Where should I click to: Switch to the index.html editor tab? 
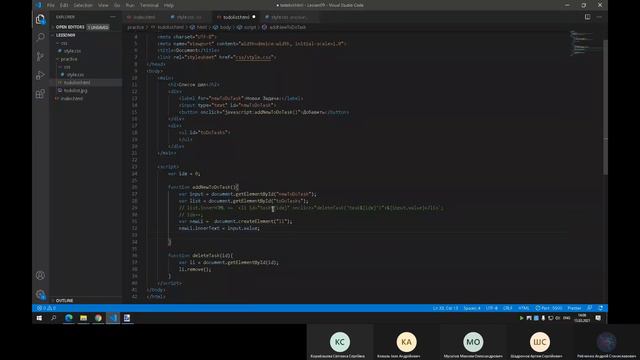[x=143, y=17]
